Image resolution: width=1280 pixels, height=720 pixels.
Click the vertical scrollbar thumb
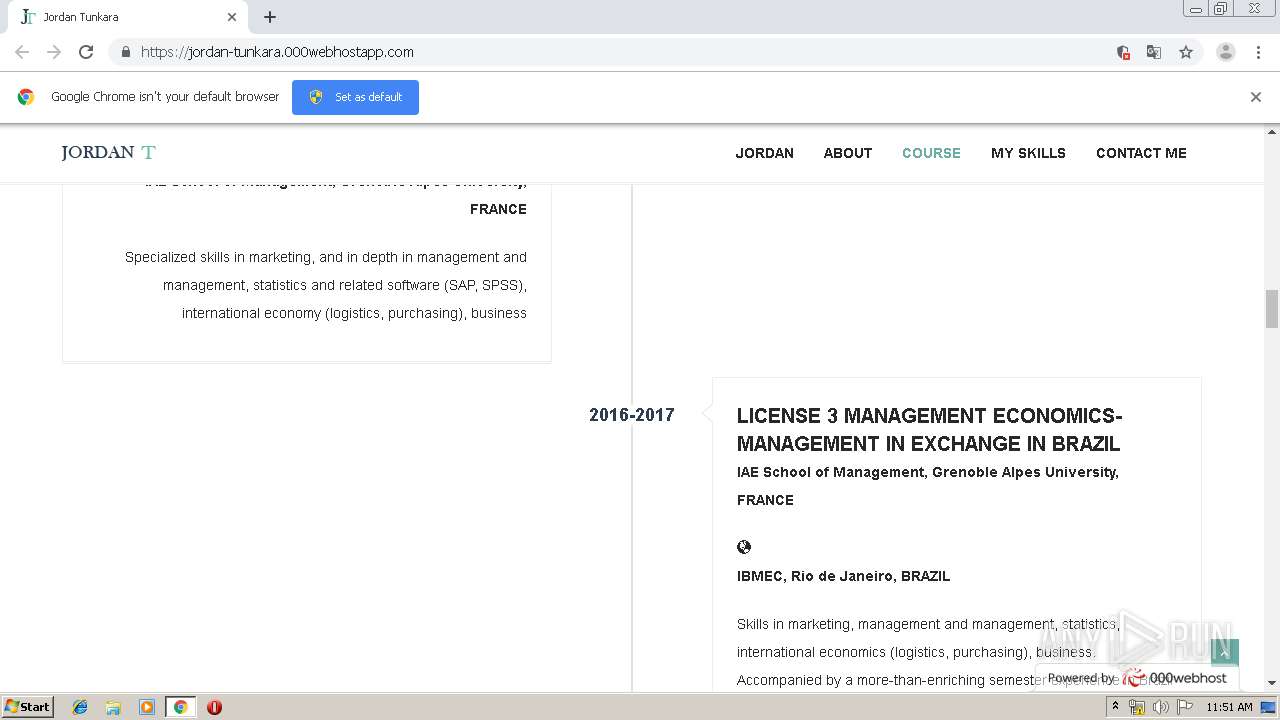1272,308
